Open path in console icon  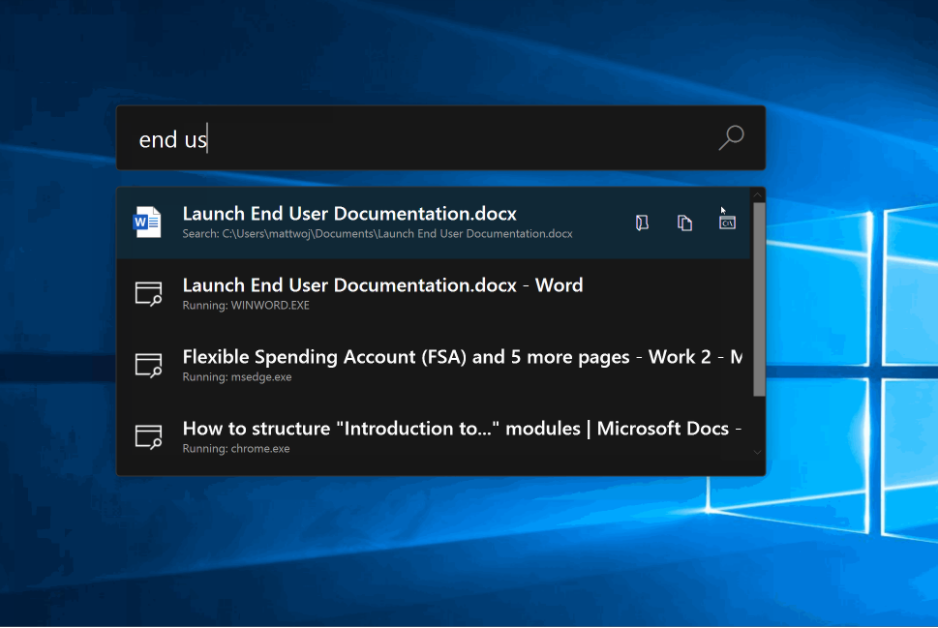click(x=727, y=223)
